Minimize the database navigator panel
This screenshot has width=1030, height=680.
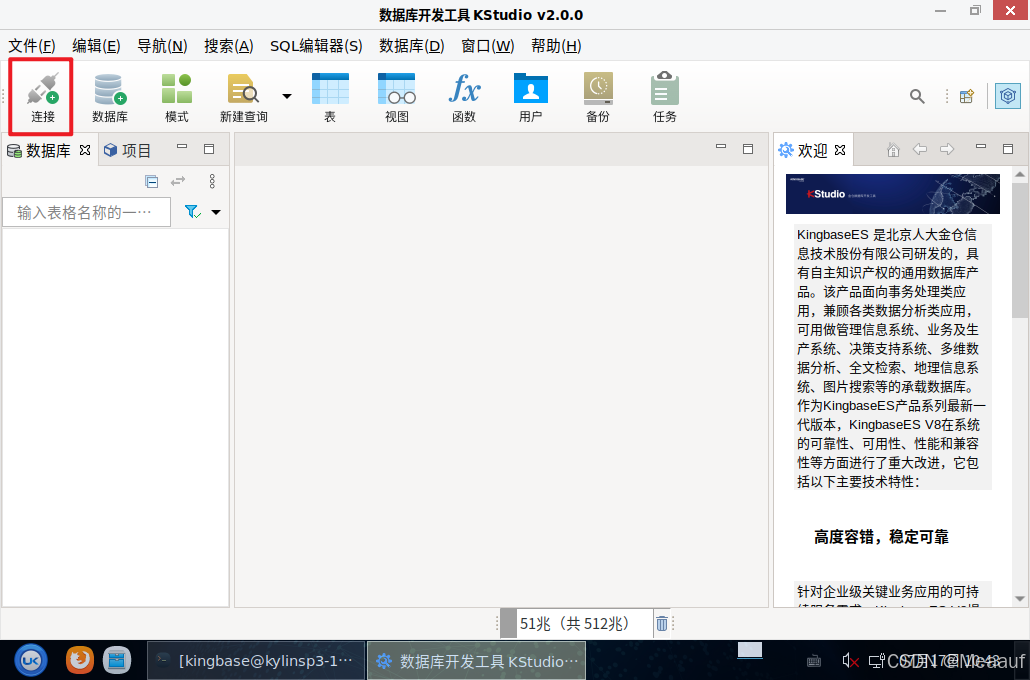coord(182,147)
